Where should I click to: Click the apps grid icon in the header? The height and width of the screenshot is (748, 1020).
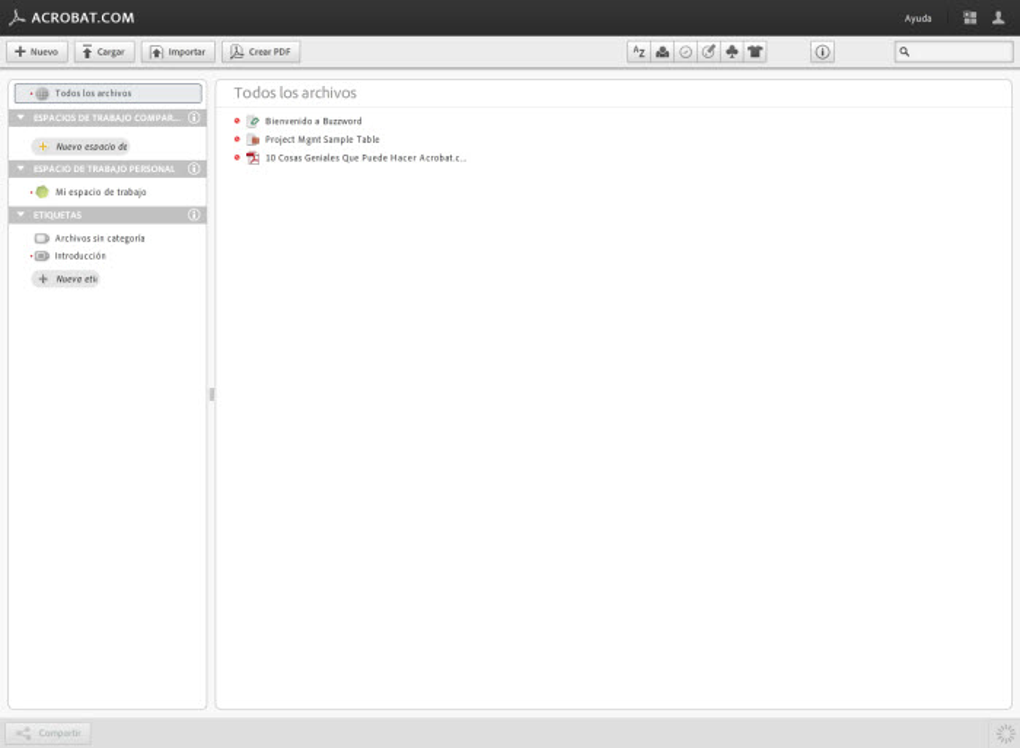pos(968,17)
